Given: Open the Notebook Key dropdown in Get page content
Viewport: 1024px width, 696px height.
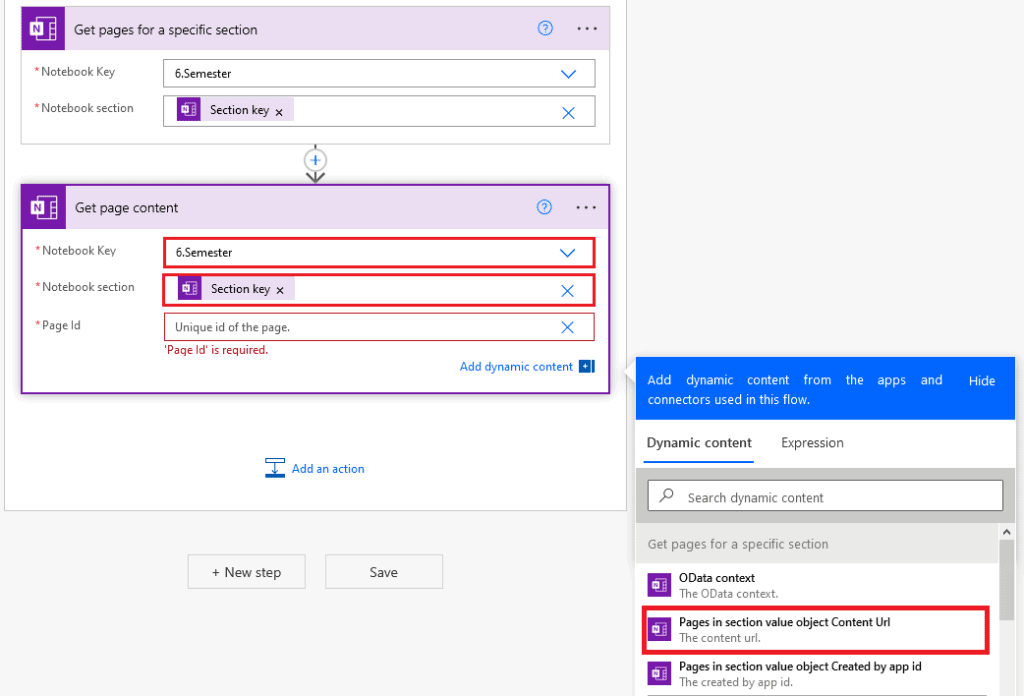Looking at the screenshot, I should tap(569, 251).
